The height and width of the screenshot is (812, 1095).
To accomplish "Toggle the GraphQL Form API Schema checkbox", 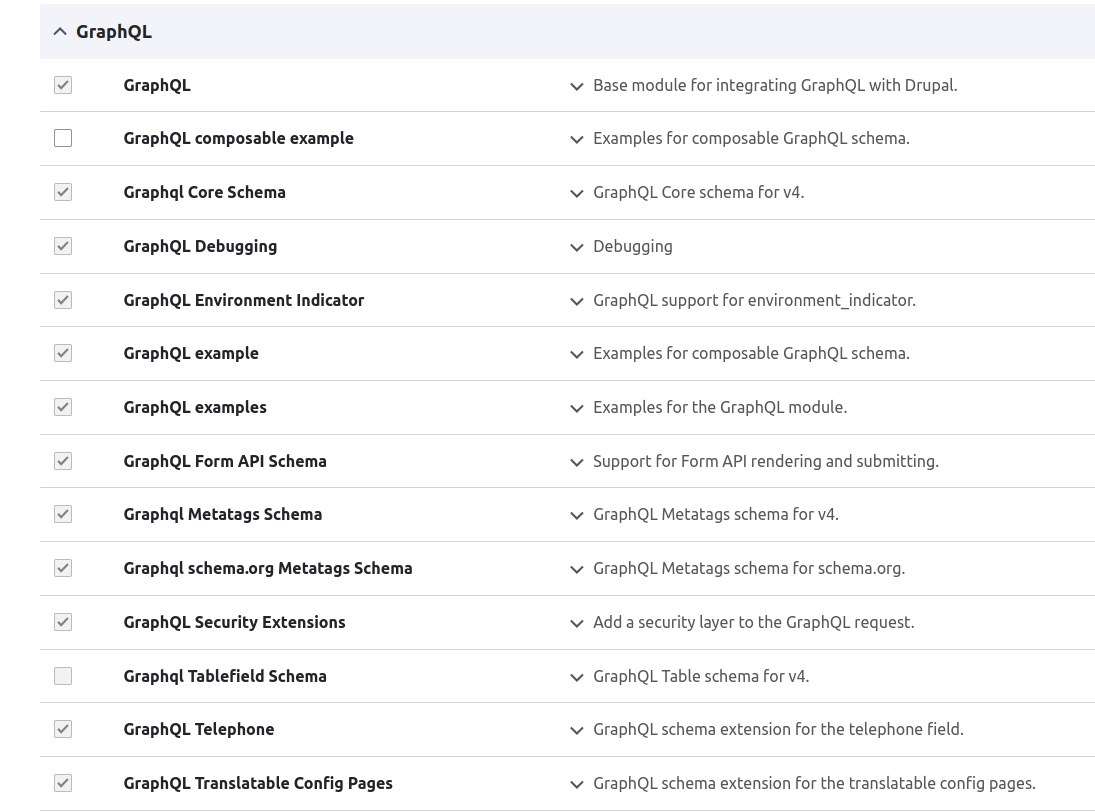I will coord(63,461).
